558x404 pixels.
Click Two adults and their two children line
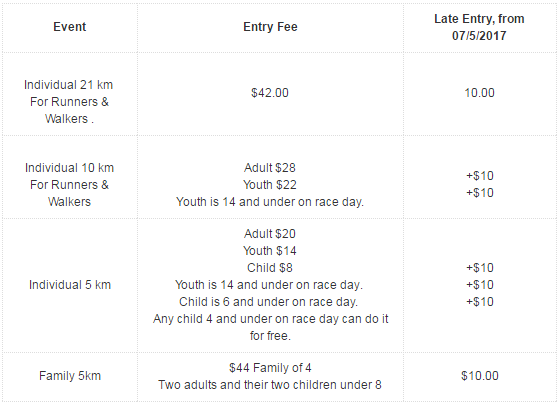coord(270,385)
